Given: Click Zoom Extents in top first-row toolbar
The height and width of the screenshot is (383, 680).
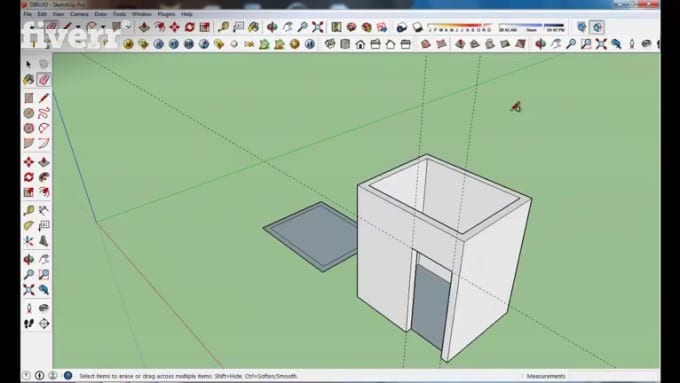Looking at the screenshot, I should click(x=318, y=27).
